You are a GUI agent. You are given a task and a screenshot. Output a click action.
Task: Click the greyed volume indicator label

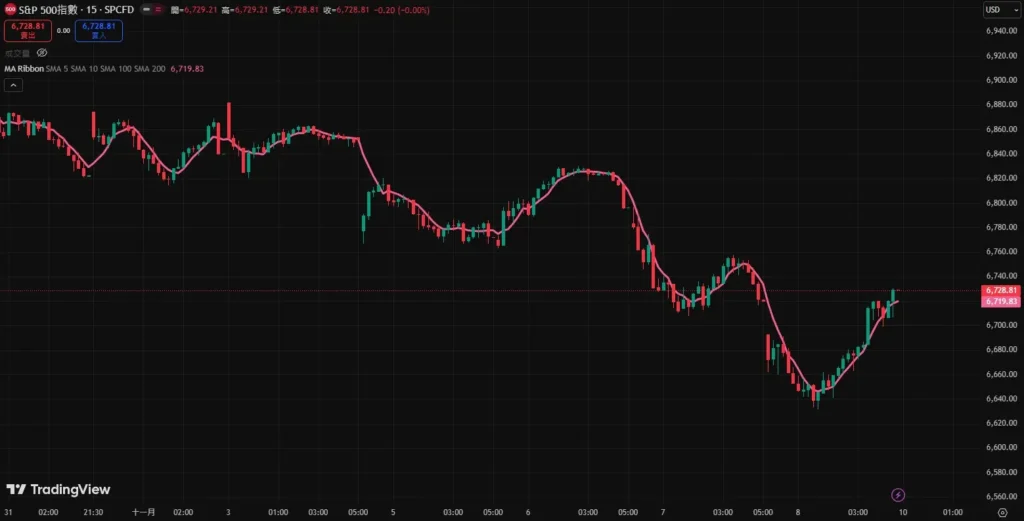(16, 52)
